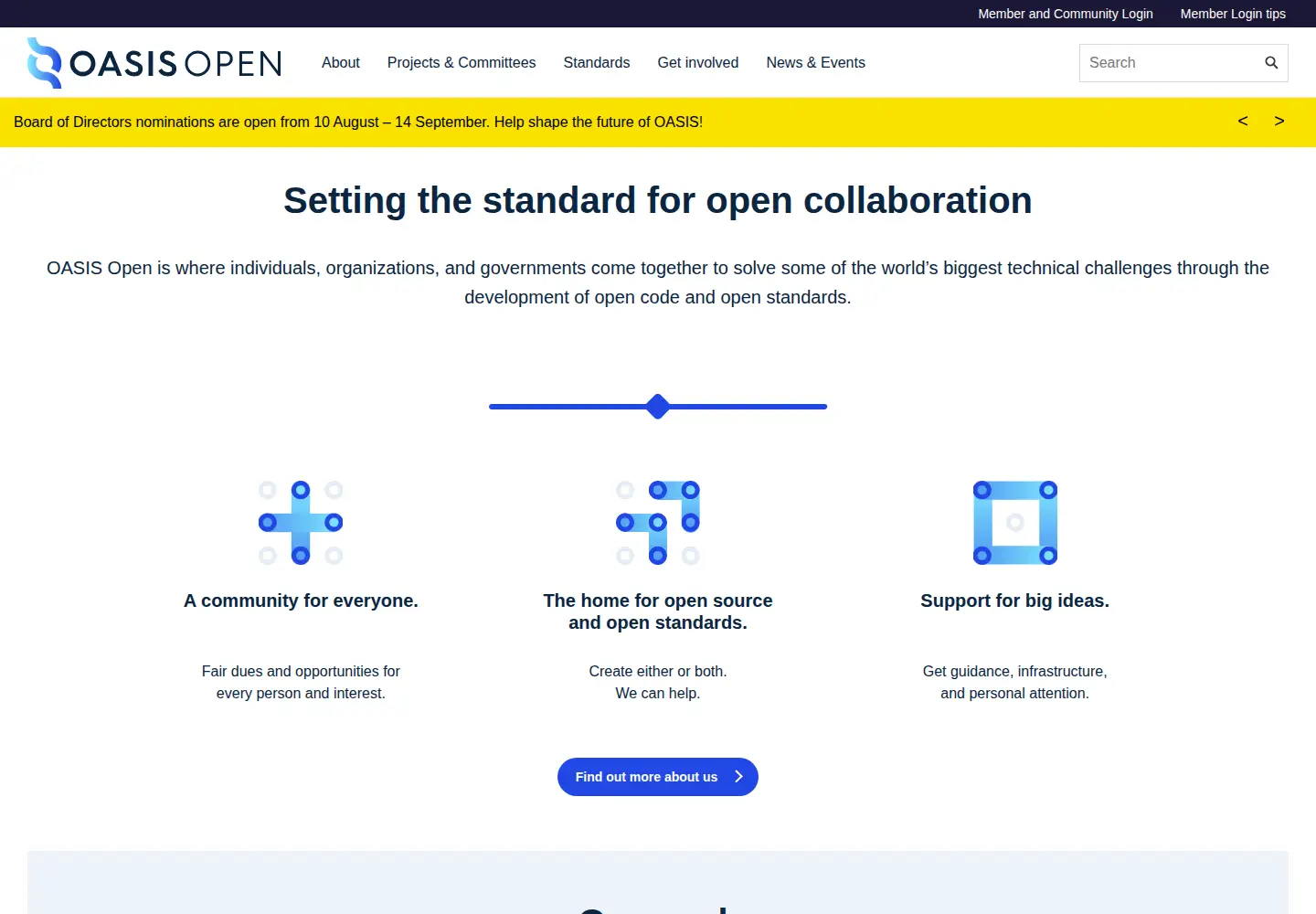The image size is (1316, 914).
Task: Open Member and Community Login link
Action: 1066,14
